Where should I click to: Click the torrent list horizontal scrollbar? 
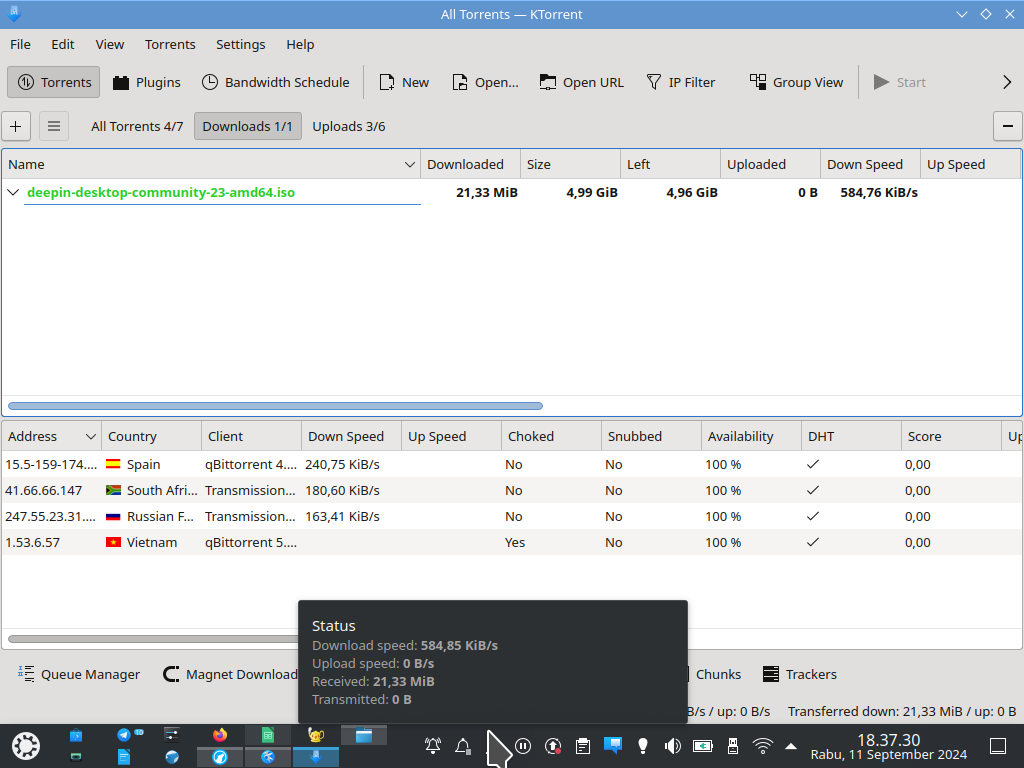[275, 406]
